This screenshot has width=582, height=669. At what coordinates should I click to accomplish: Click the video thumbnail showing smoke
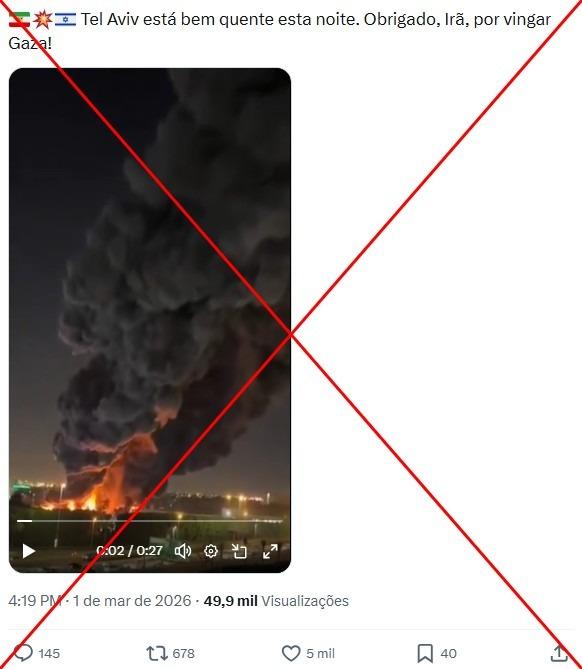click(x=150, y=299)
